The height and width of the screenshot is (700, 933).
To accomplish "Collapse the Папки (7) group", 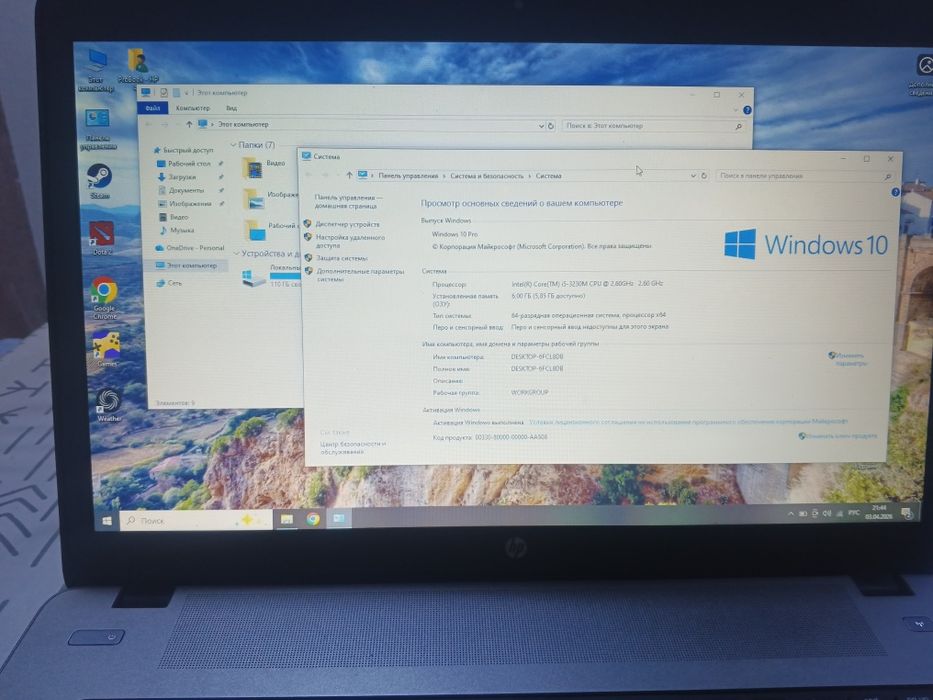I will coord(233,145).
